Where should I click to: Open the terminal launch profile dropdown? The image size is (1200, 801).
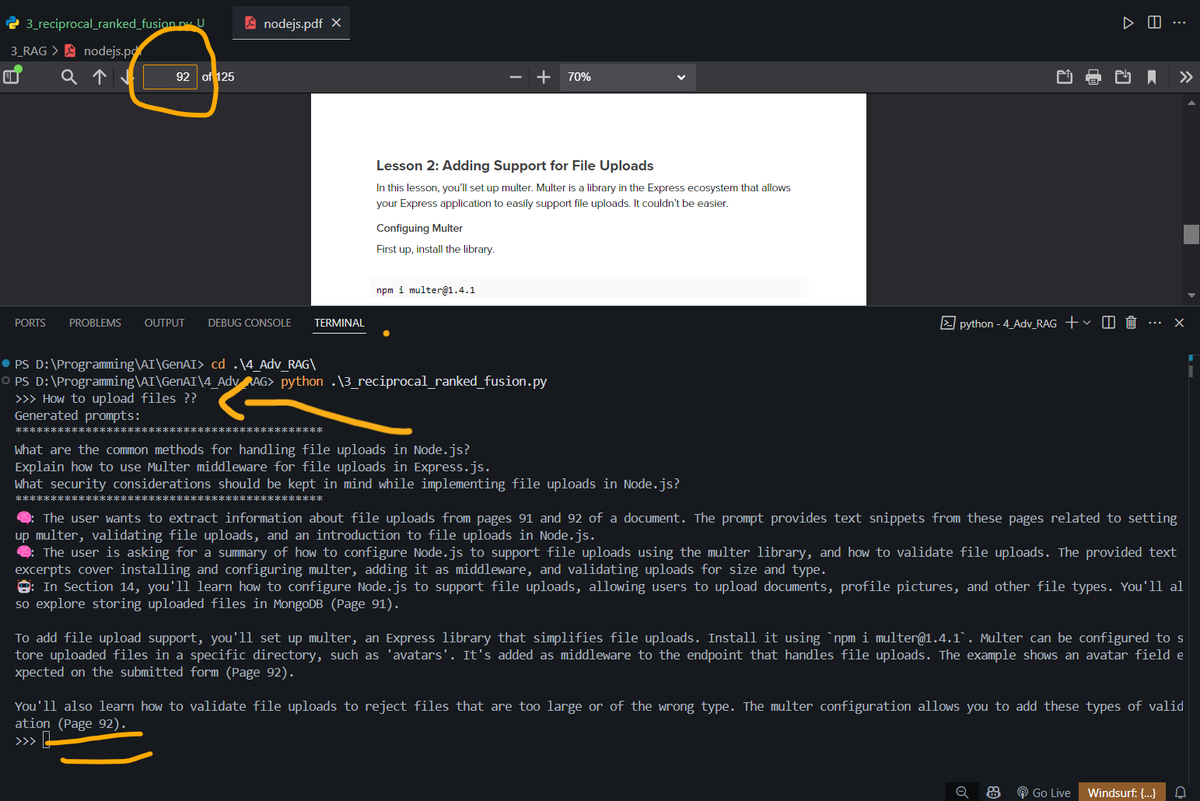(x=1086, y=323)
